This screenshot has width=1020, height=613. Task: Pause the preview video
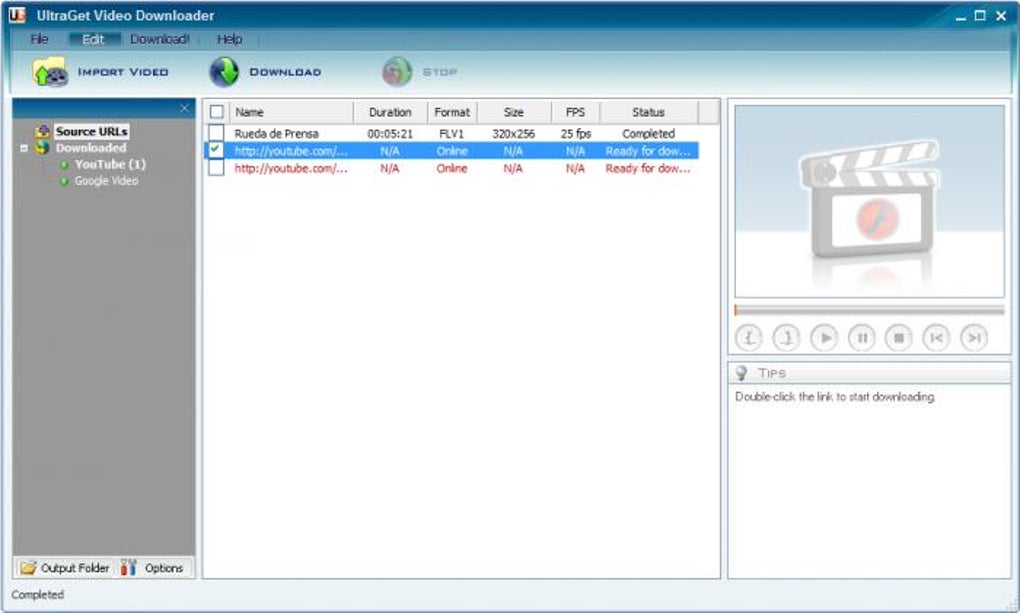(861, 338)
